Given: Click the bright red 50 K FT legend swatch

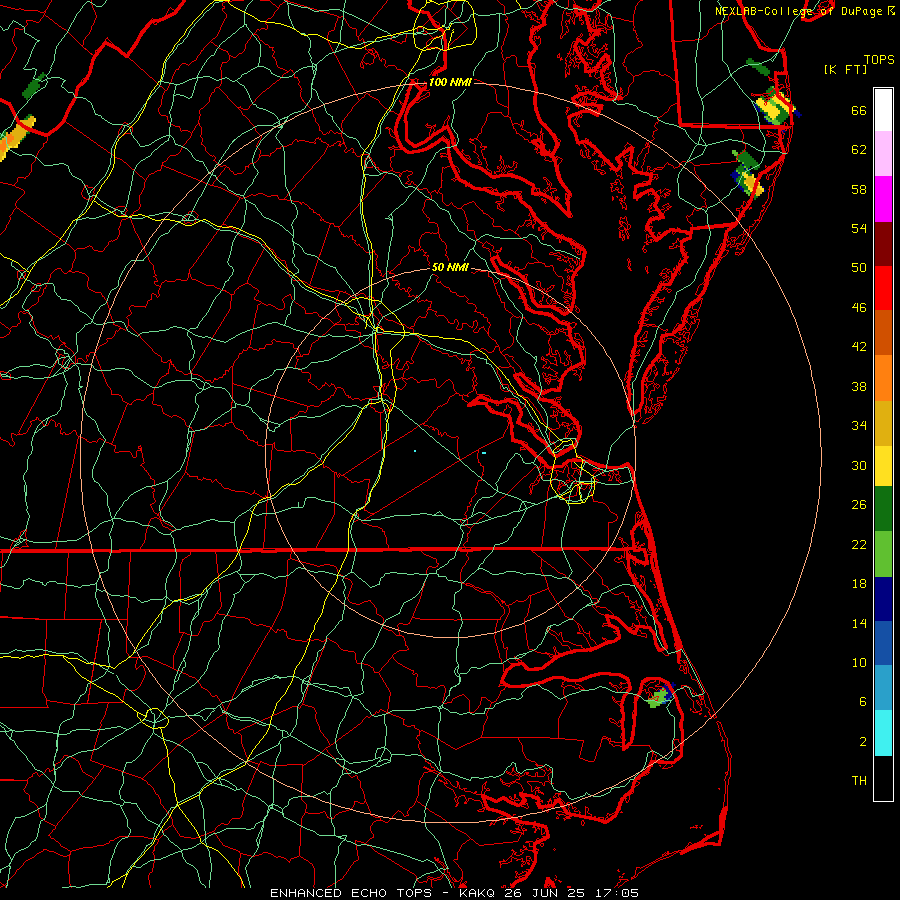Looking at the screenshot, I should pyautogui.click(x=883, y=288).
